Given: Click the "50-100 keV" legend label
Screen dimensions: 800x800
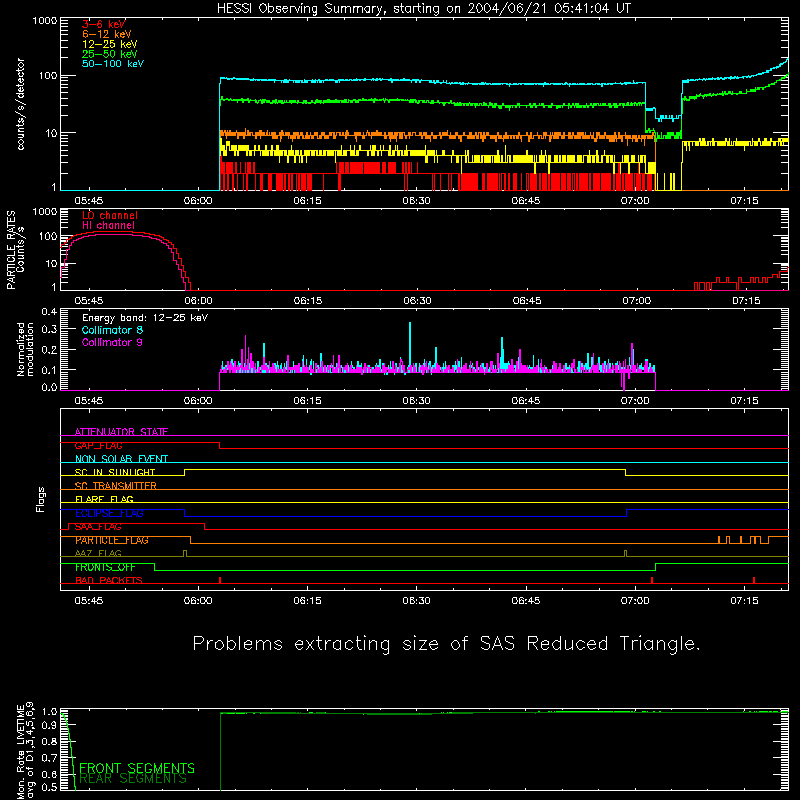Looking at the screenshot, I should pyautogui.click(x=113, y=64).
